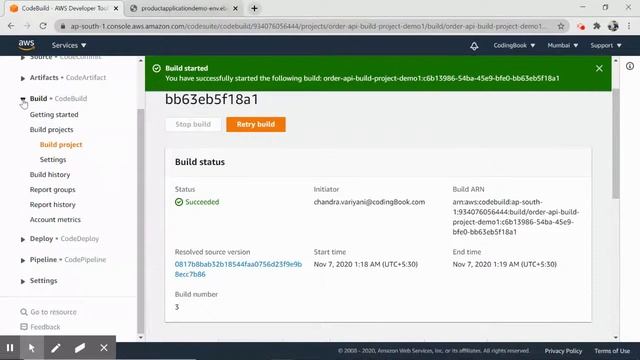Viewport: 640px width, 360px height.
Task: Click the Feedback icon in sidebar
Action: (24, 327)
